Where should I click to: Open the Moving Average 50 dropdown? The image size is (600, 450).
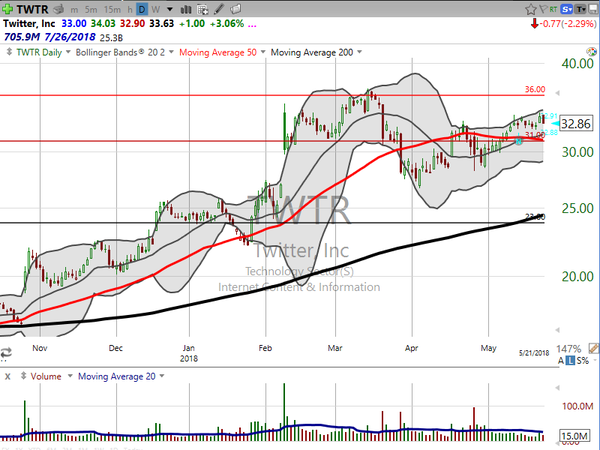pos(231,50)
